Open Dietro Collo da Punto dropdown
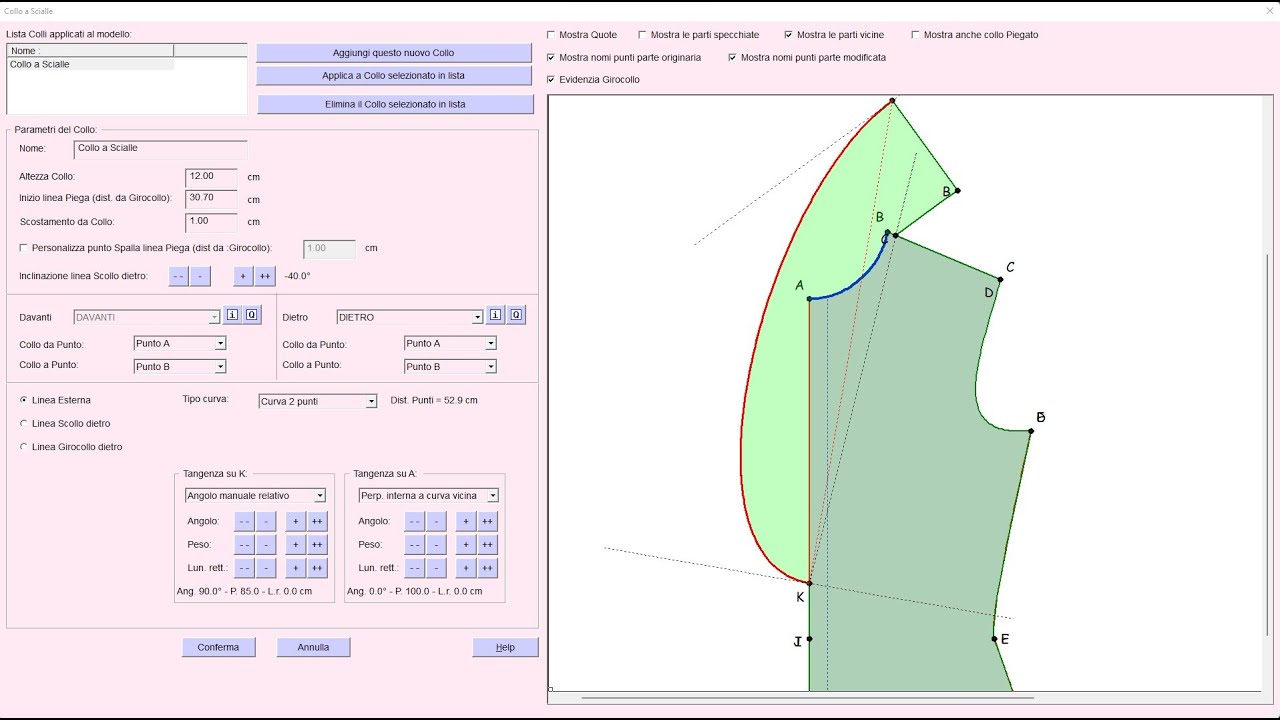This screenshot has height=720, width=1280. [x=450, y=343]
